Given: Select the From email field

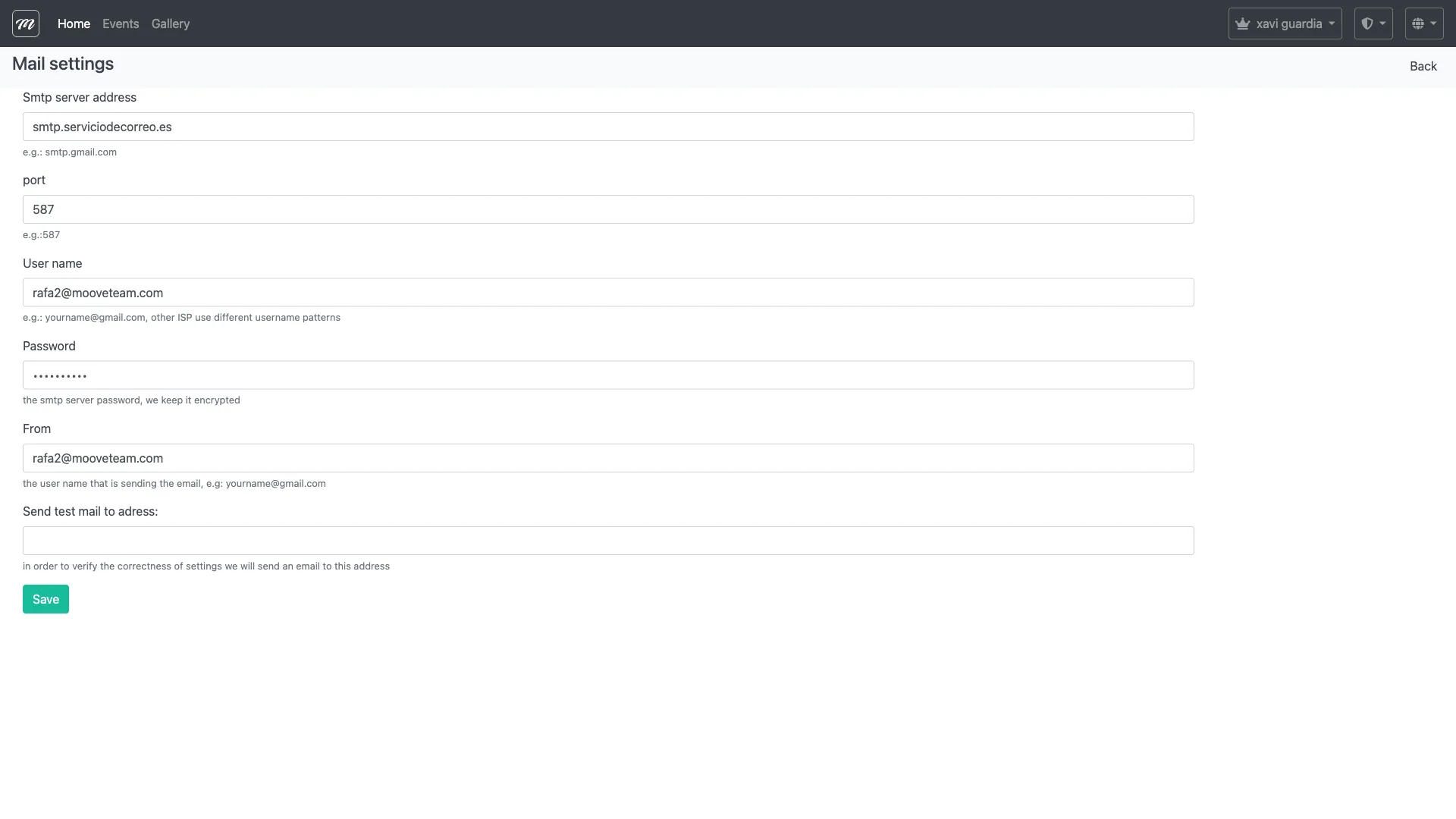Looking at the screenshot, I should coord(607,458).
